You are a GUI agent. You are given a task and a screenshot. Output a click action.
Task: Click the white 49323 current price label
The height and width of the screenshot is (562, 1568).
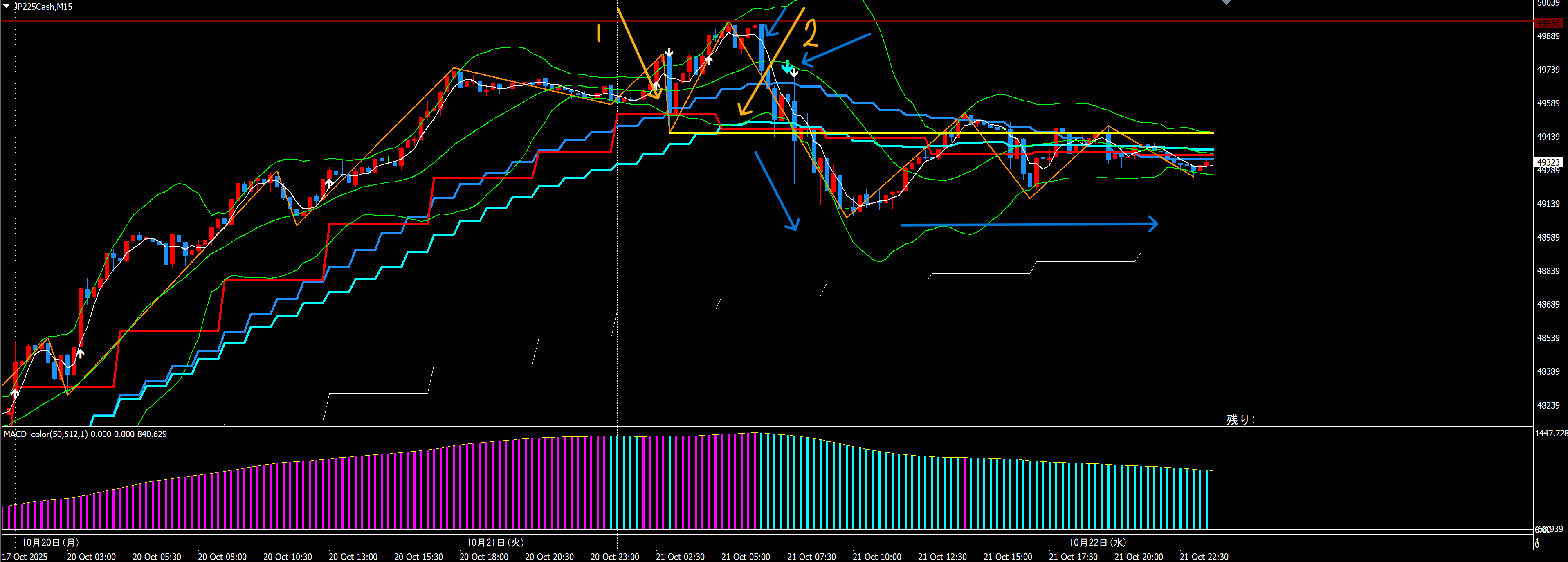[1548, 162]
